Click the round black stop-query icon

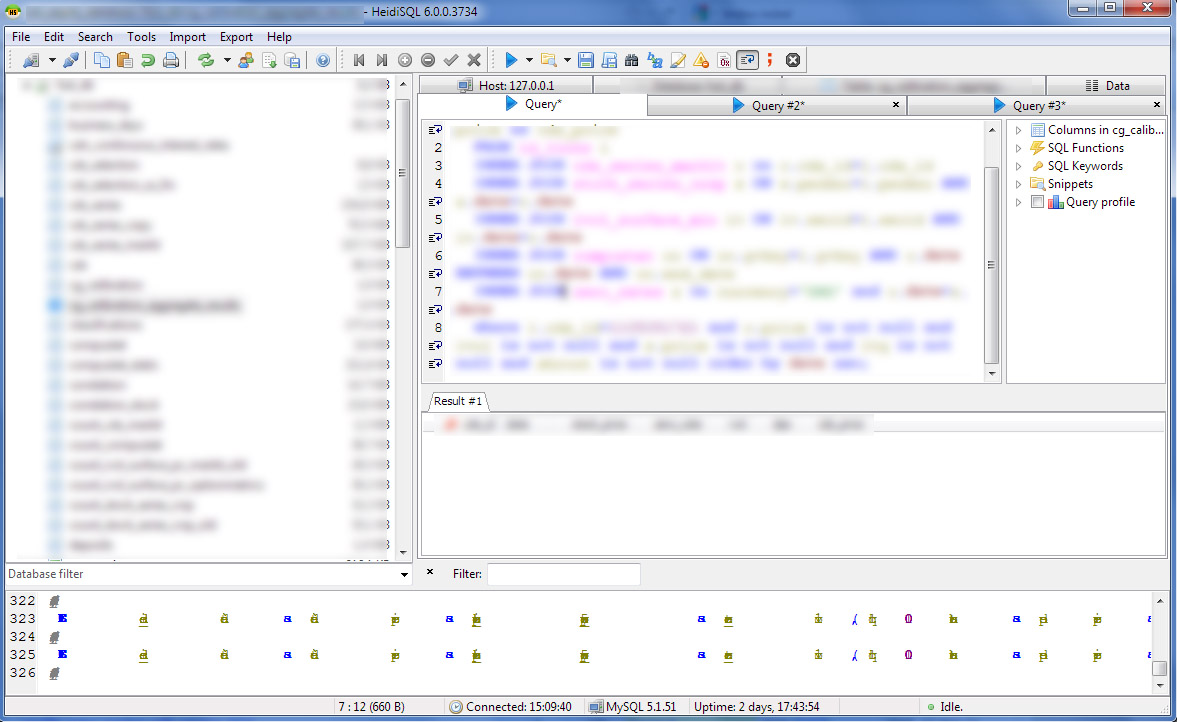coord(793,60)
